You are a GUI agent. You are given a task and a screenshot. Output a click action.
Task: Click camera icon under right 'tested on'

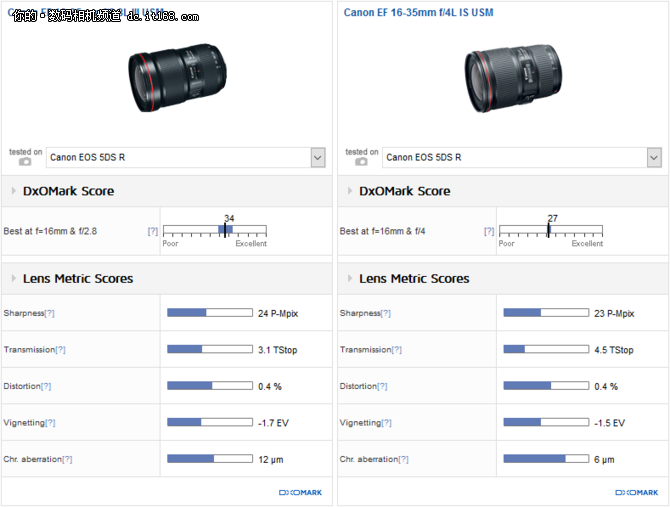[361, 162]
